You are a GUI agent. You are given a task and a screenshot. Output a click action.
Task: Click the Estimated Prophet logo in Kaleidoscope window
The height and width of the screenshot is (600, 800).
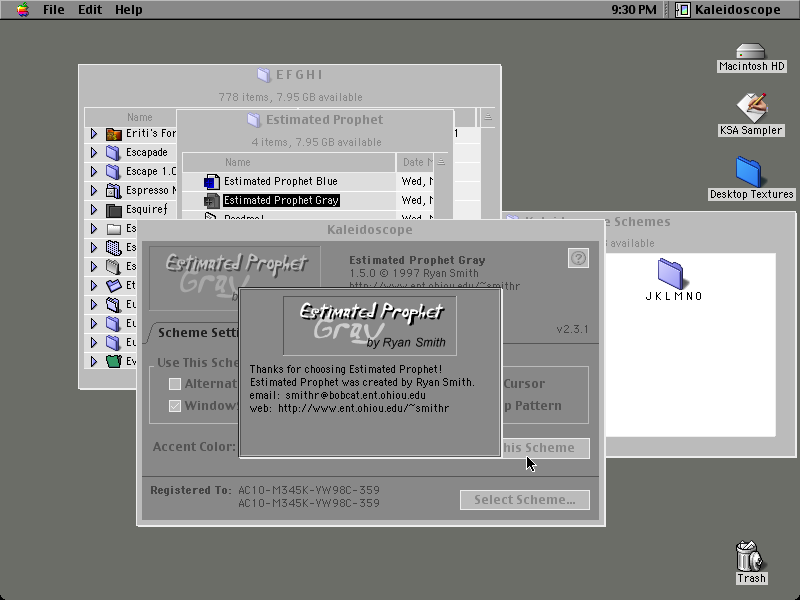tap(235, 278)
